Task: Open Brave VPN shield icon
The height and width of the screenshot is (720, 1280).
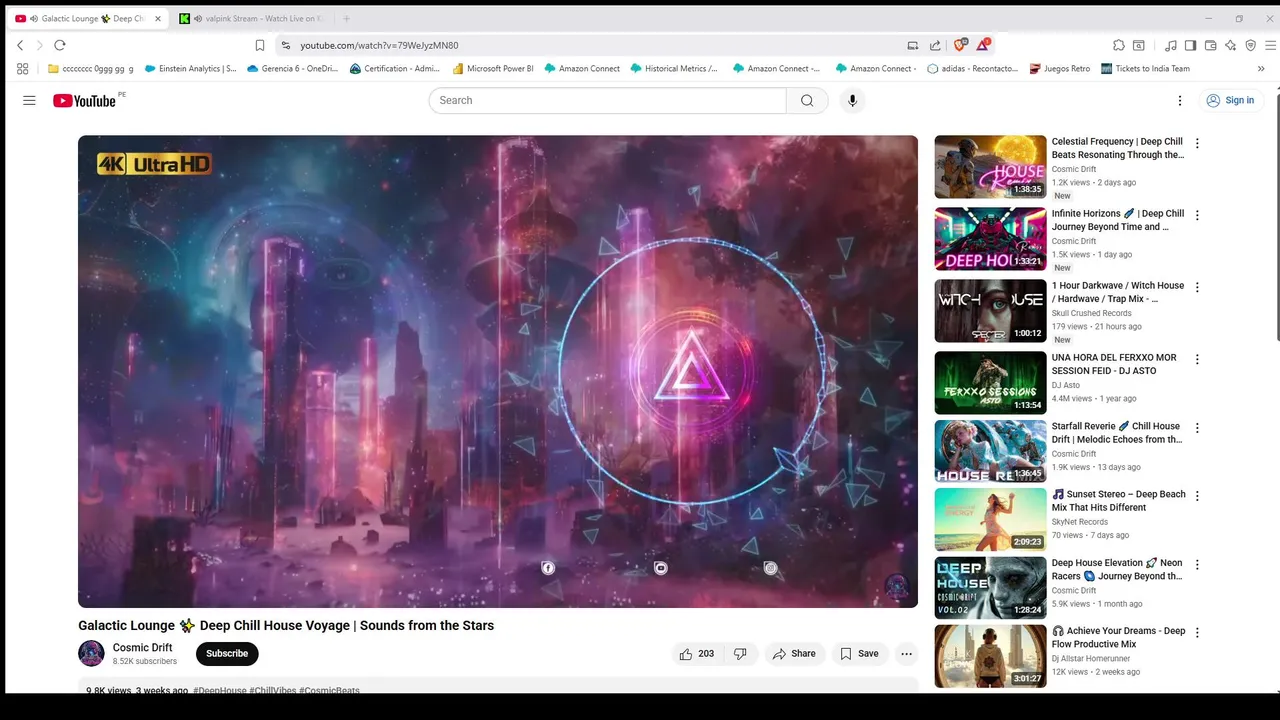Action: (1250, 45)
